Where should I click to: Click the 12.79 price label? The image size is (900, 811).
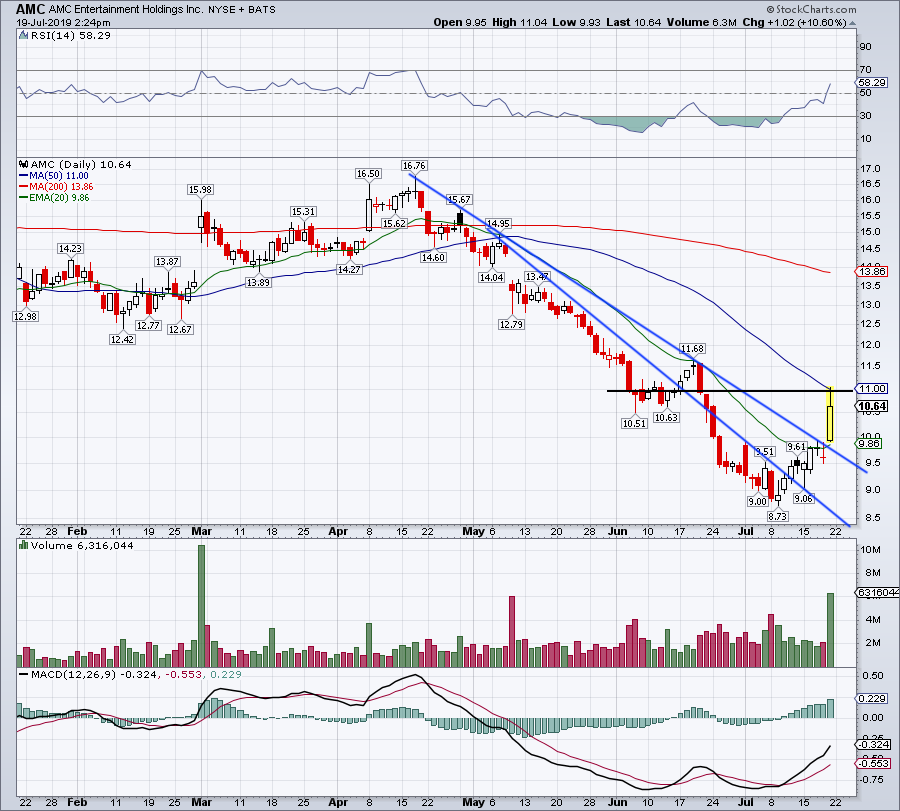[511, 324]
